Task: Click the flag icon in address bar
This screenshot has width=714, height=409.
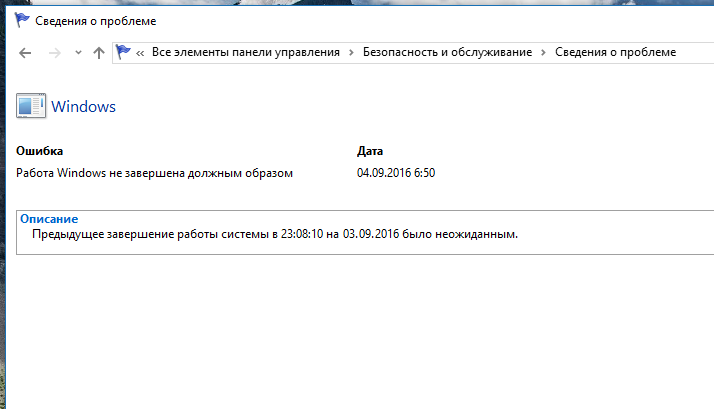Action: (x=123, y=52)
